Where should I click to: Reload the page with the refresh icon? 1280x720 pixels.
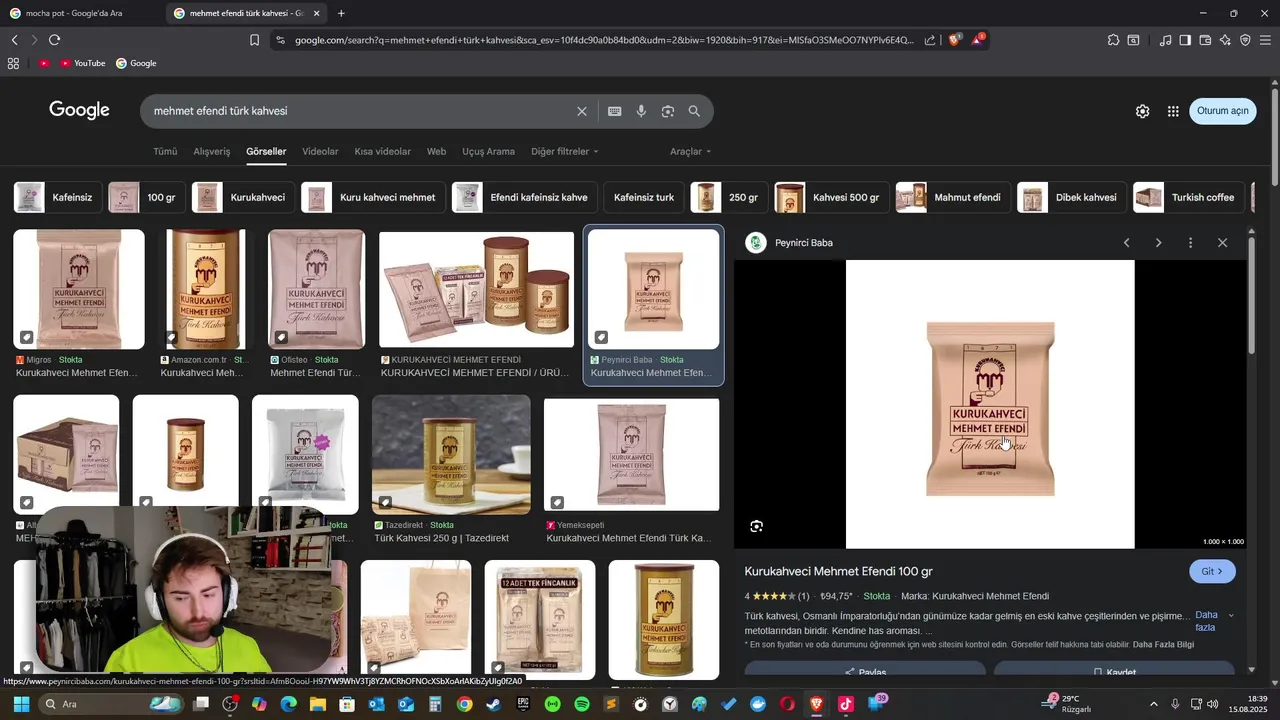tap(54, 40)
